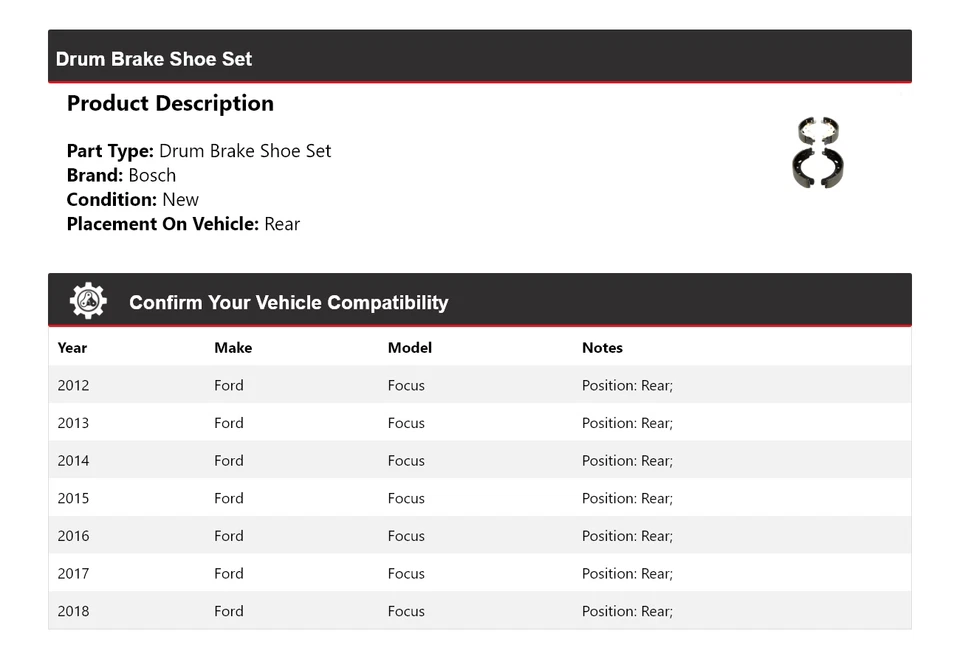Open the brake shoe product thumbnail
This screenshot has height=659, width=960.
(x=818, y=151)
